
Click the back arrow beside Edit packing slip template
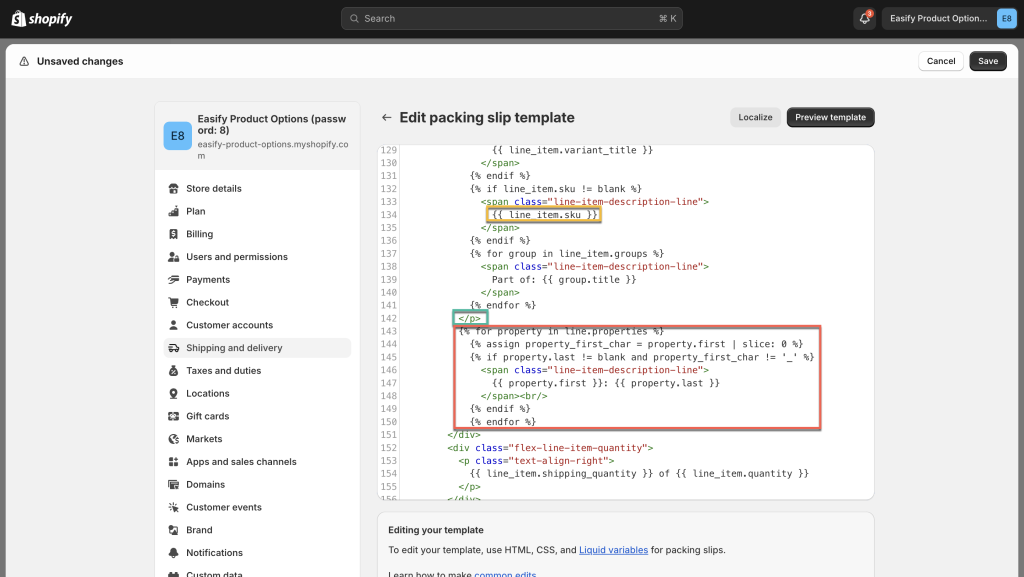click(x=386, y=117)
